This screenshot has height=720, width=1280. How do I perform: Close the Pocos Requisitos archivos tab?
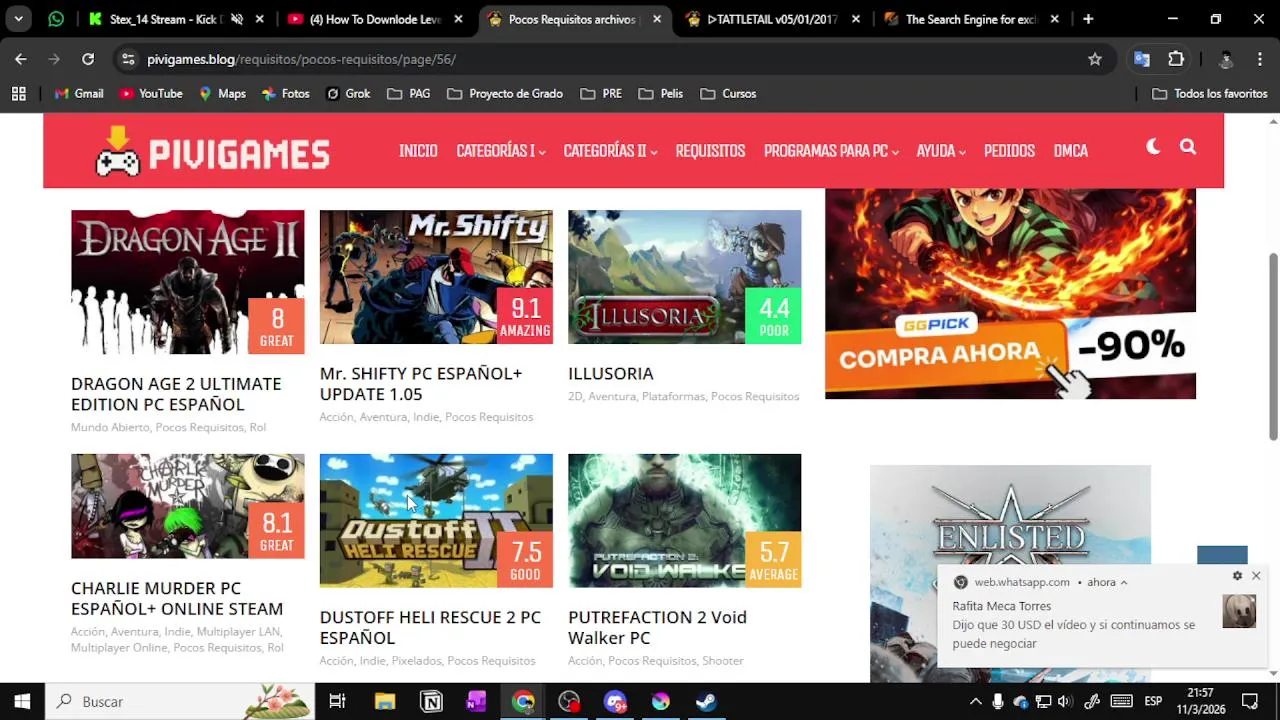click(657, 19)
